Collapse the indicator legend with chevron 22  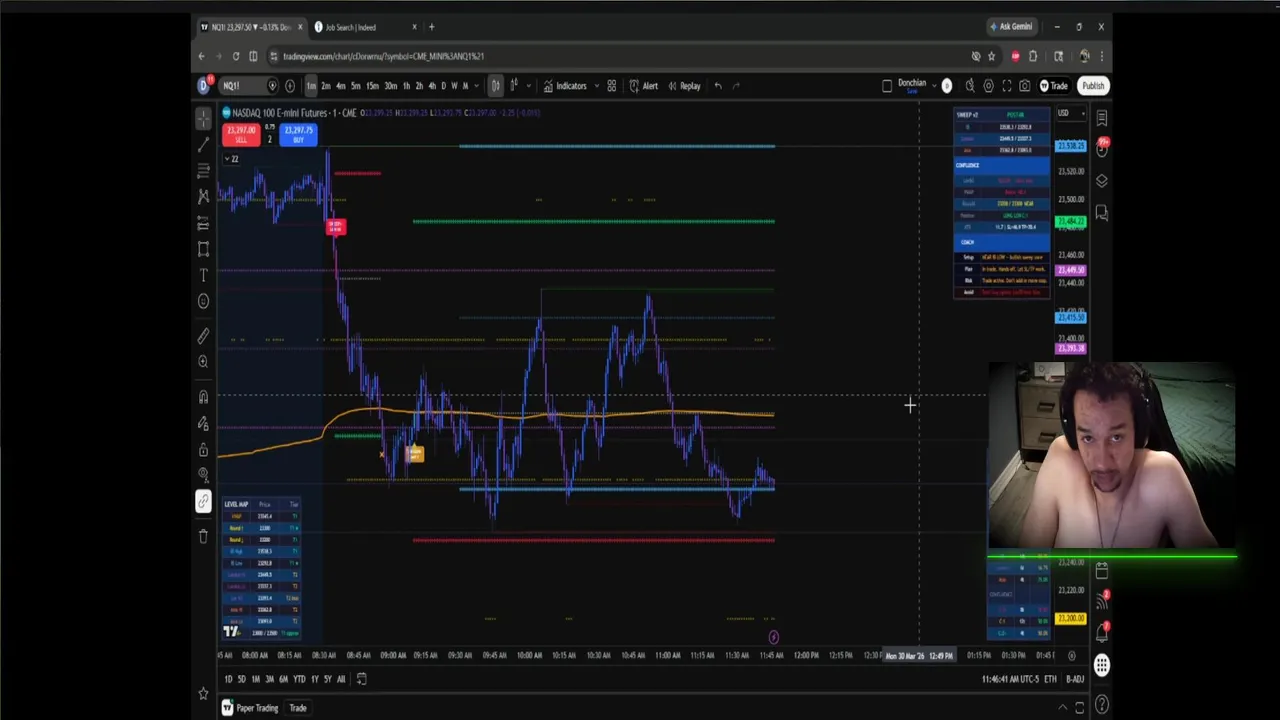(x=231, y=159)
